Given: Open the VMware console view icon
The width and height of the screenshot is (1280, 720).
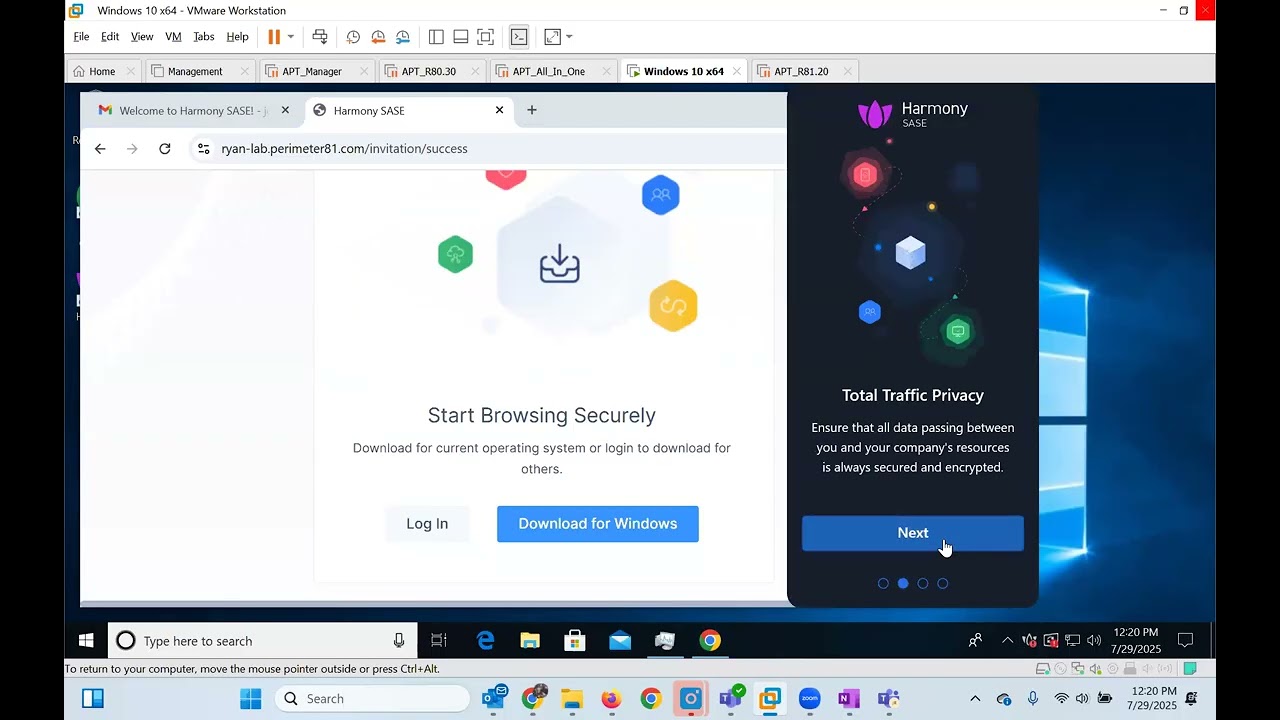Looking at the screenshot, I should coord(519,37).
